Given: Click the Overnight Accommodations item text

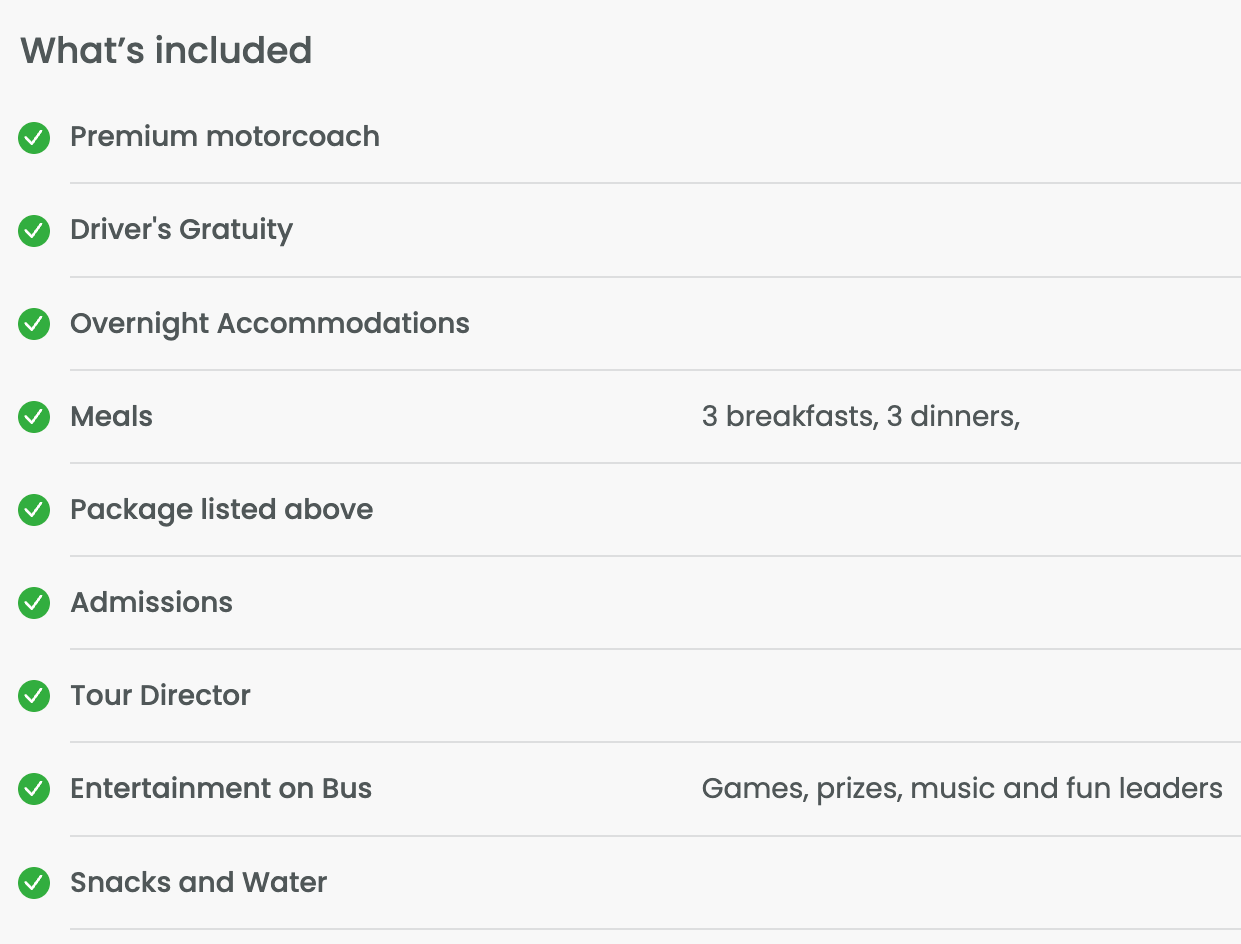Looking at the screenshot, I should coord(270,323).
